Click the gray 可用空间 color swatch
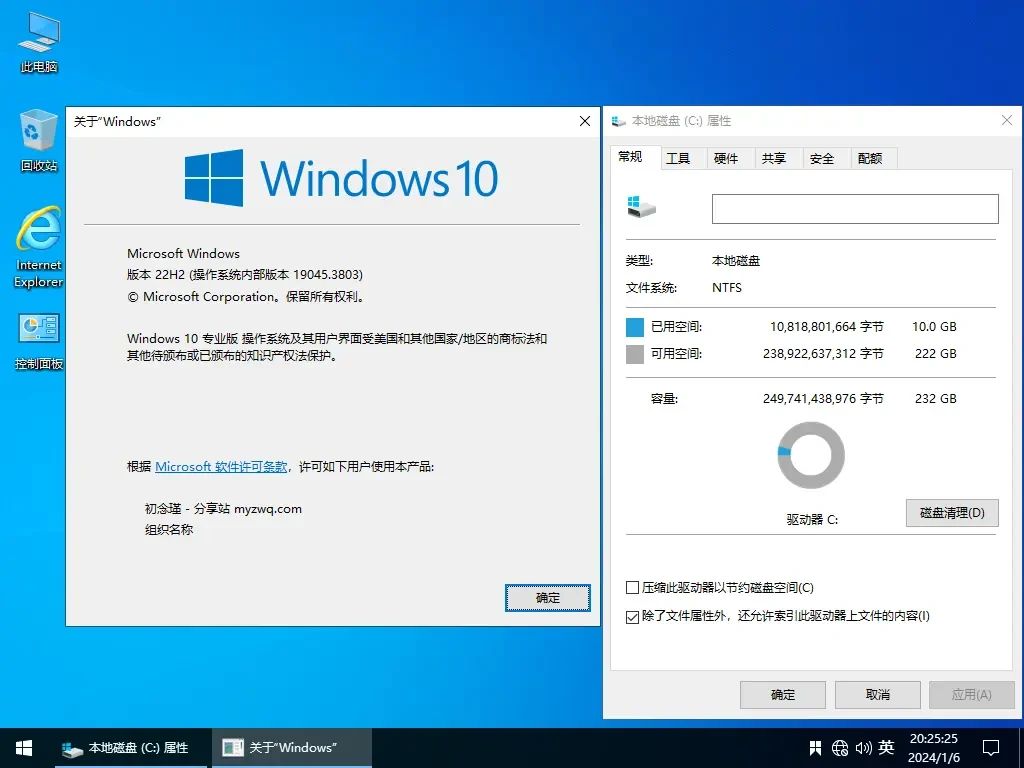 coord(635,354)
